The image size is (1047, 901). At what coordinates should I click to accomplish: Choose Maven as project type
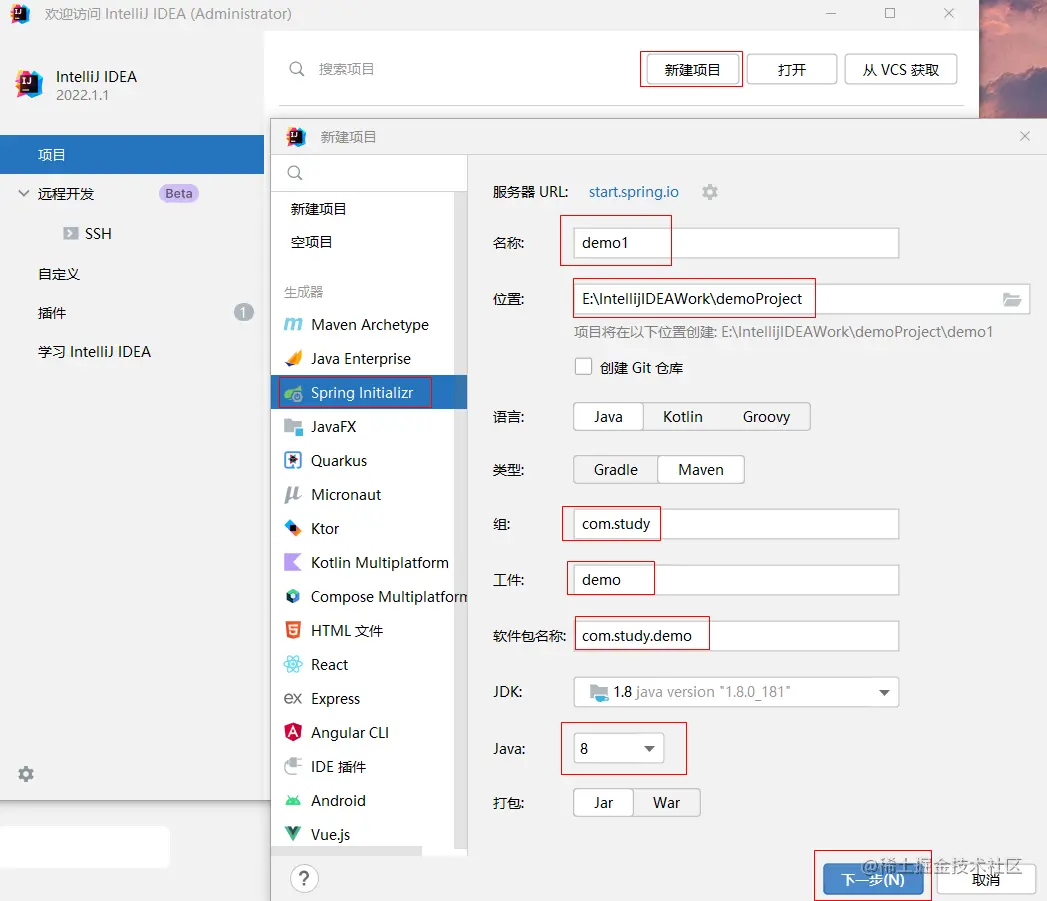coord(700,470)
